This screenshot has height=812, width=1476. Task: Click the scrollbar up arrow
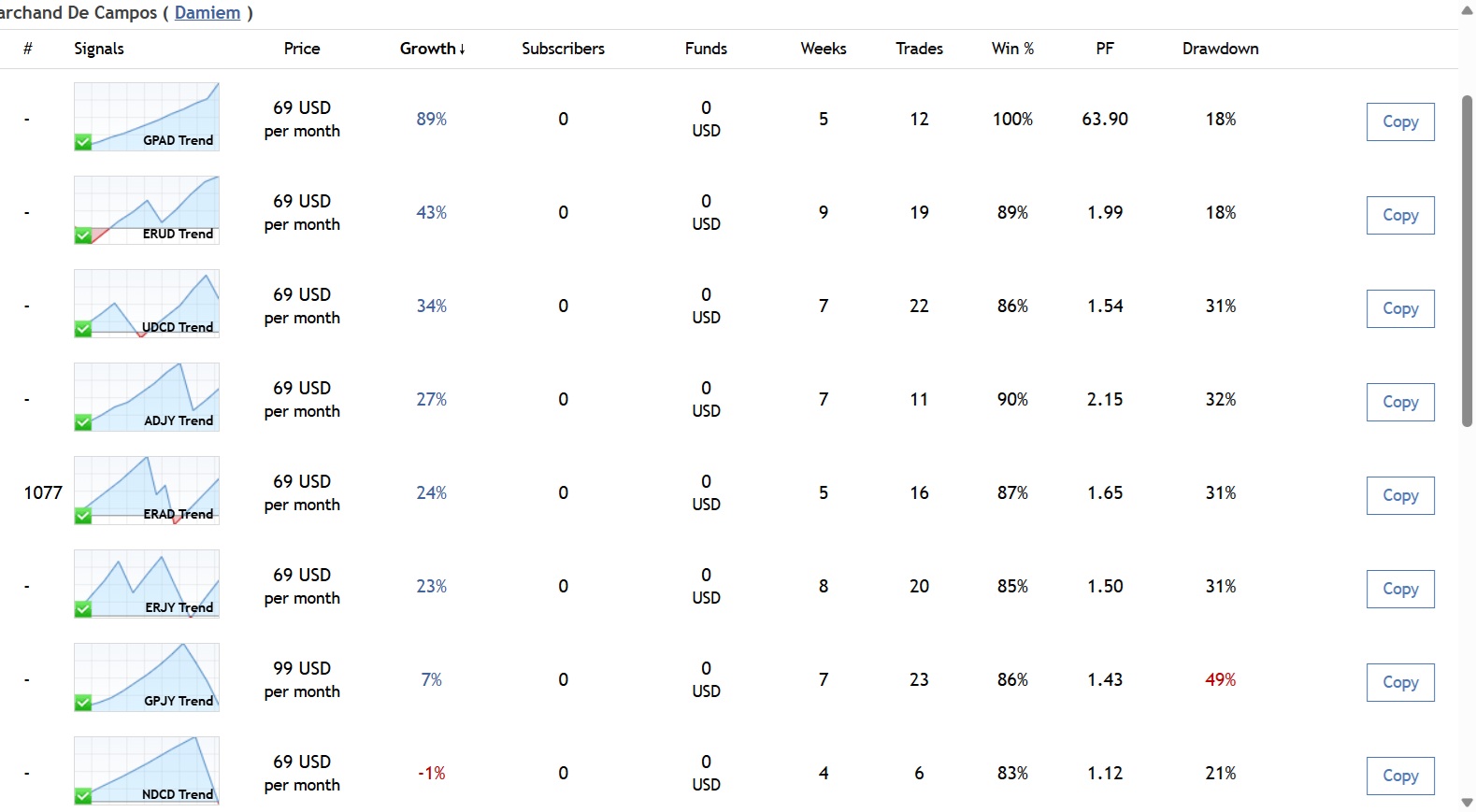click(1467, 10)
